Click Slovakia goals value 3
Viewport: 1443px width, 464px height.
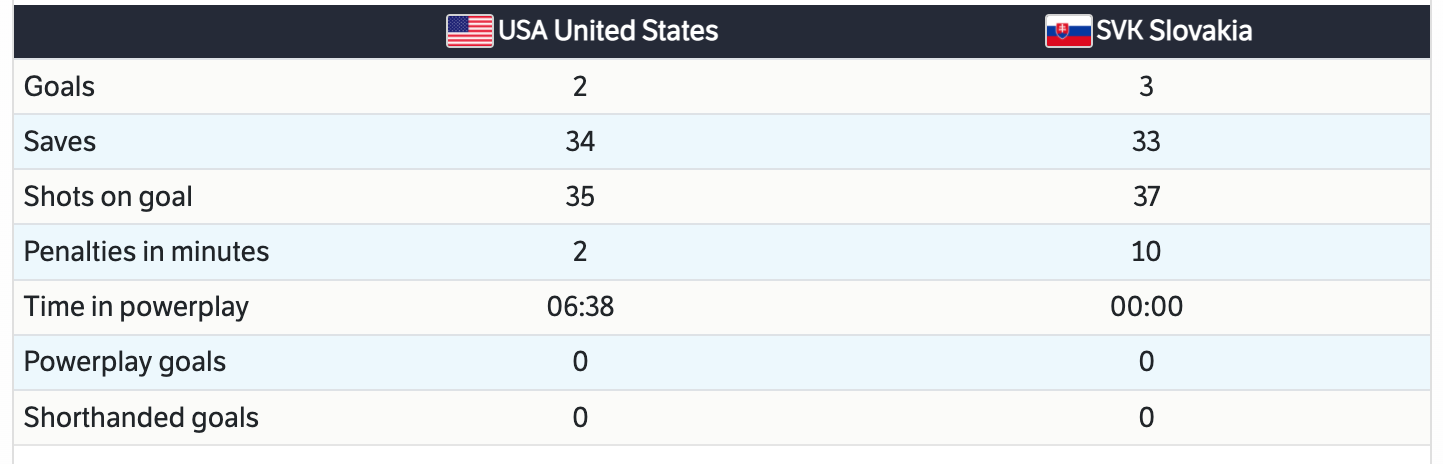1146,87
